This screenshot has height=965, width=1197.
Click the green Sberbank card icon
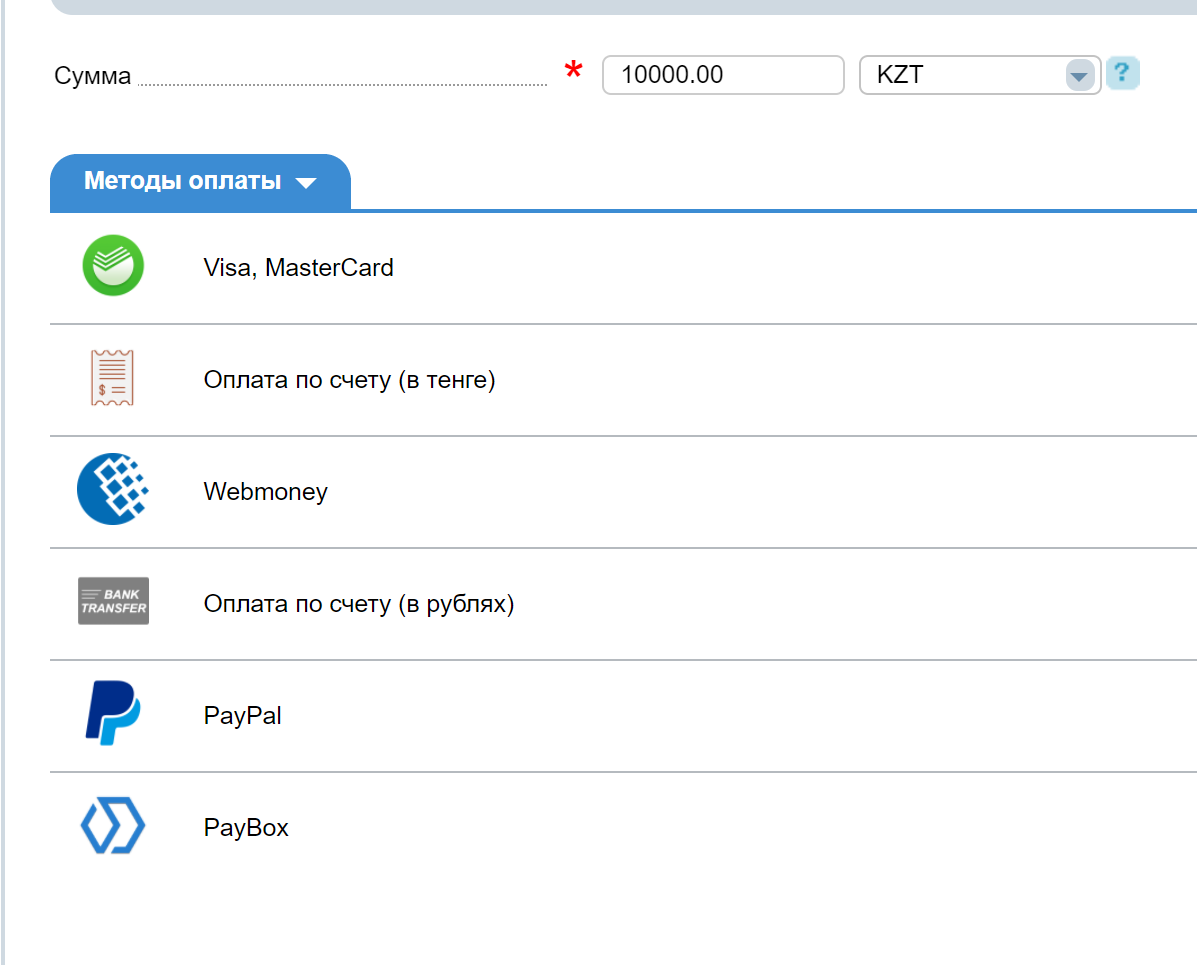pos(113,266)
